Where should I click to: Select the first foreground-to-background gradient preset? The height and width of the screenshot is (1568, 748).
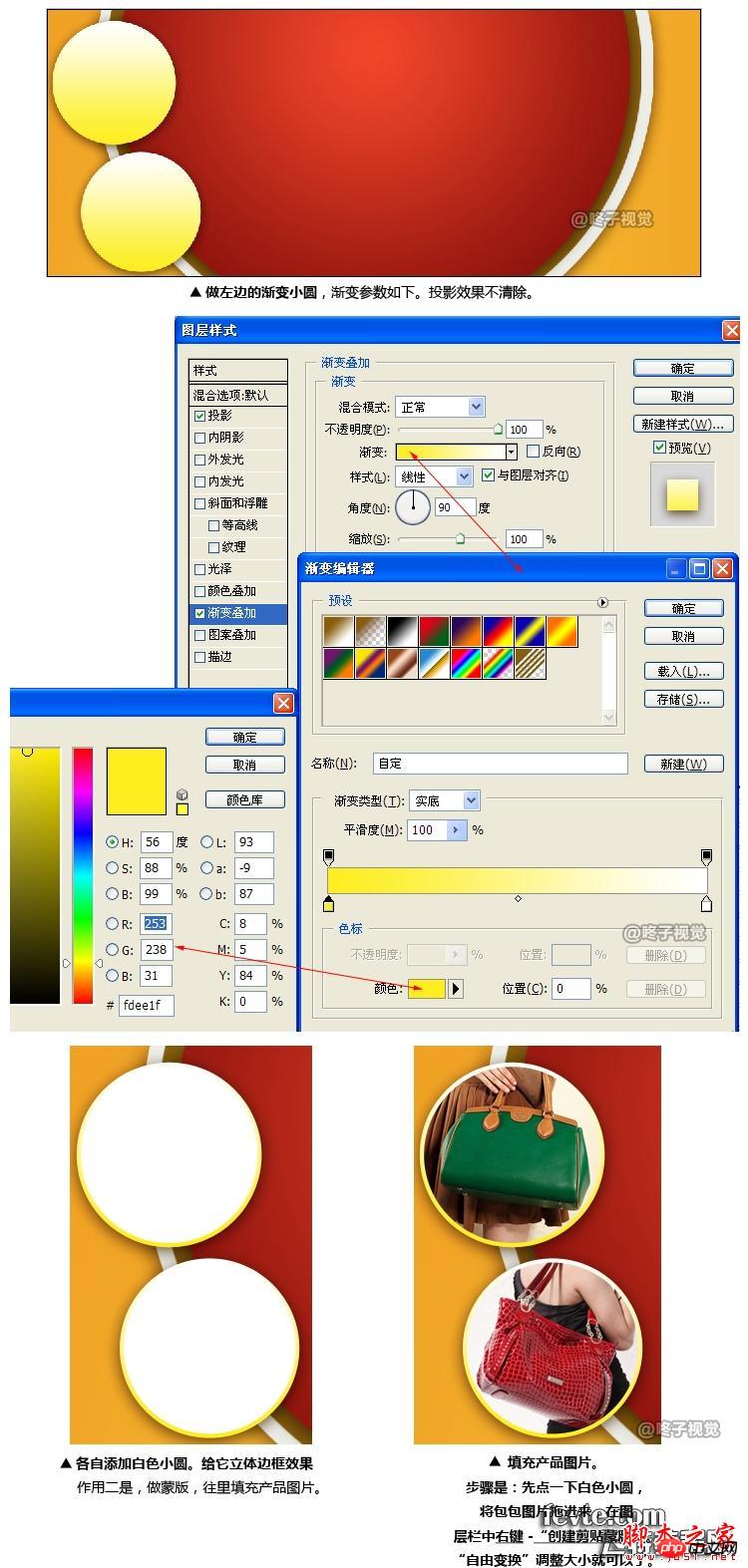pos(339,632)
